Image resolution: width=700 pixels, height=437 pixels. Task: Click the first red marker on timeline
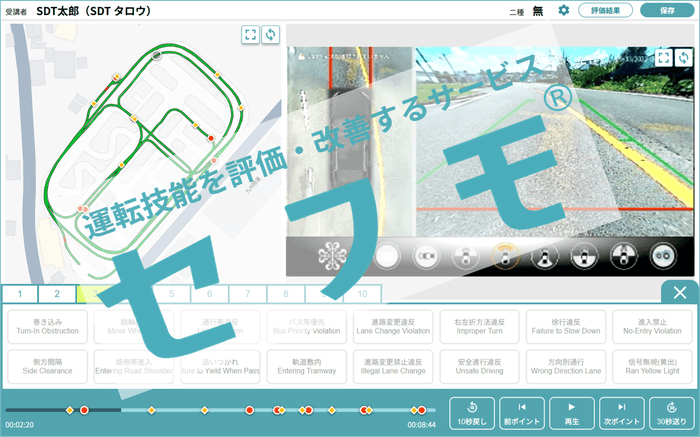pyautogui.click(x=84, y=410)
